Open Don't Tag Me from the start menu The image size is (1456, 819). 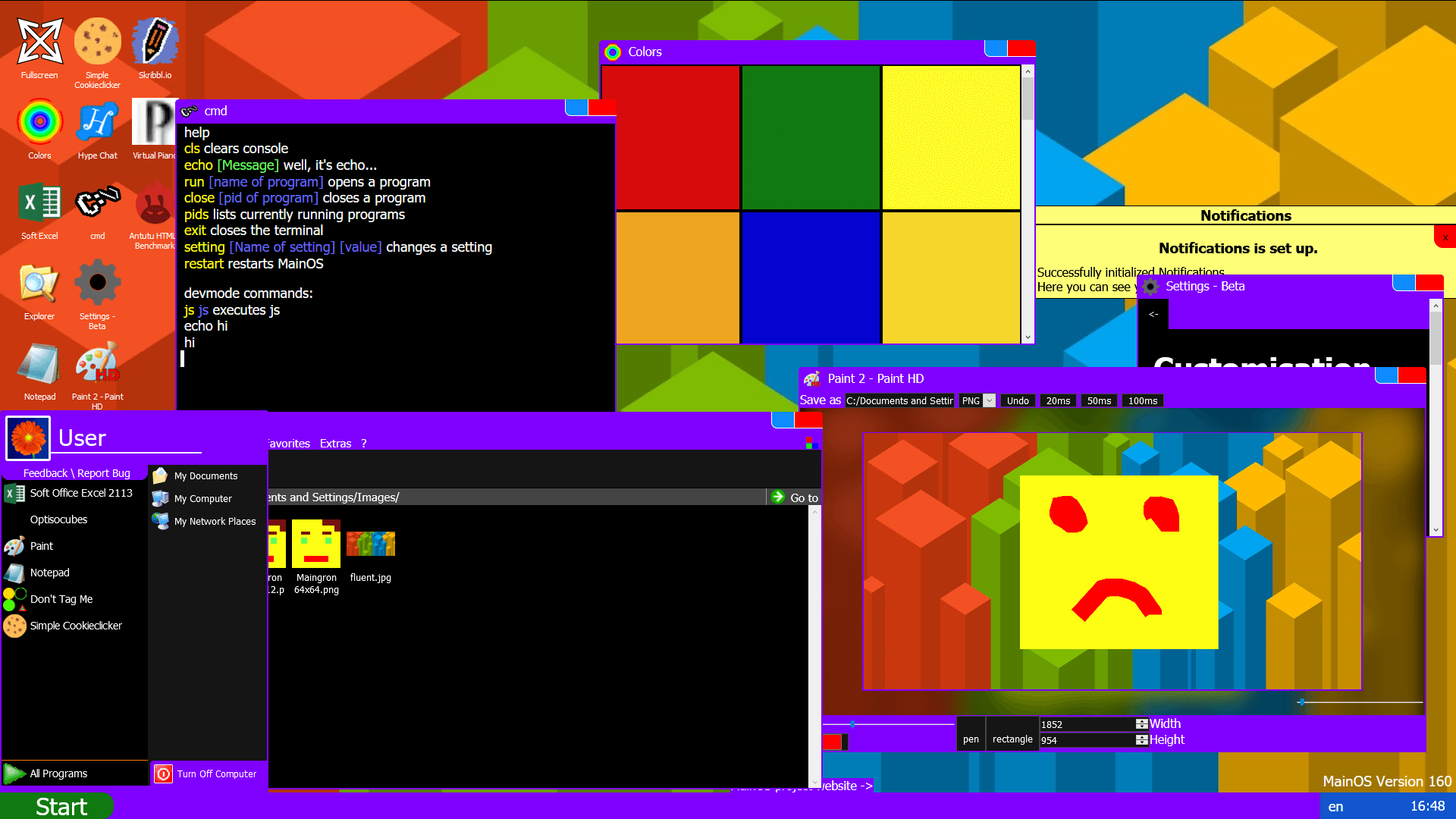(x=61, y=599)
